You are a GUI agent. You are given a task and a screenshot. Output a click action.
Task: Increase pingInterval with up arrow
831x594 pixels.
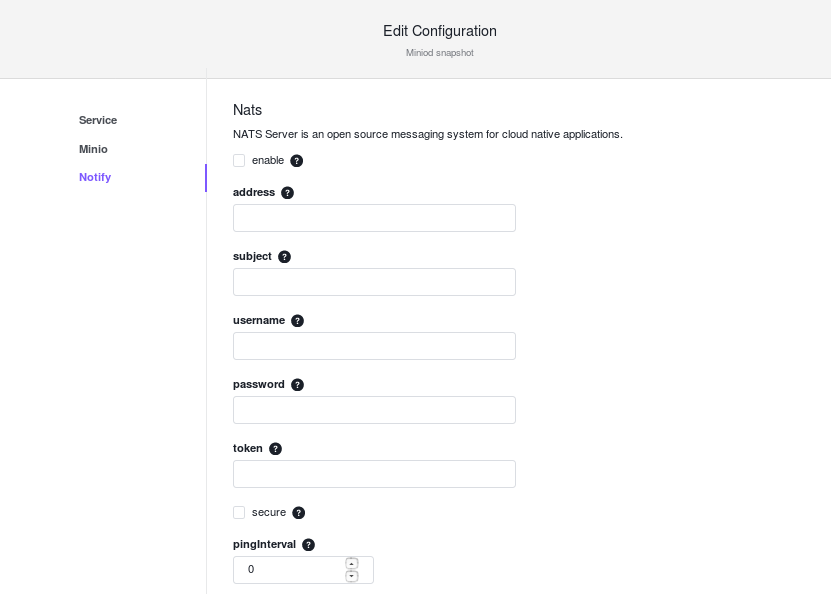(x=352, y=563)
